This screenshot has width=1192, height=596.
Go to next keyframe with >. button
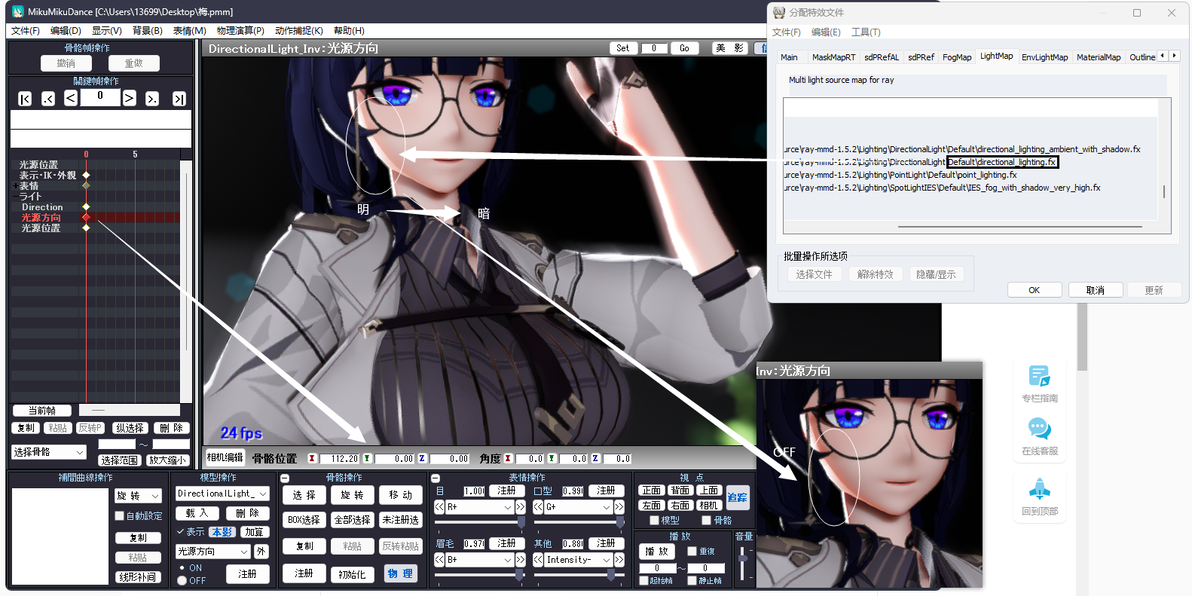(153, 99)
